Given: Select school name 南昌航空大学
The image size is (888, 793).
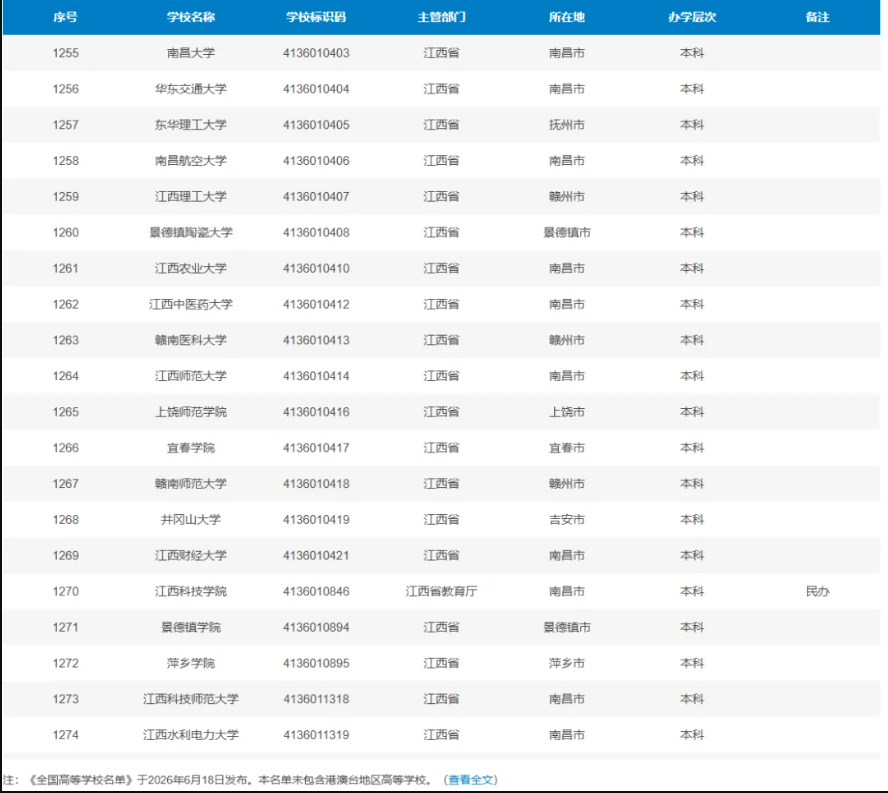Looking at the screenshot, I should (191, 161).
